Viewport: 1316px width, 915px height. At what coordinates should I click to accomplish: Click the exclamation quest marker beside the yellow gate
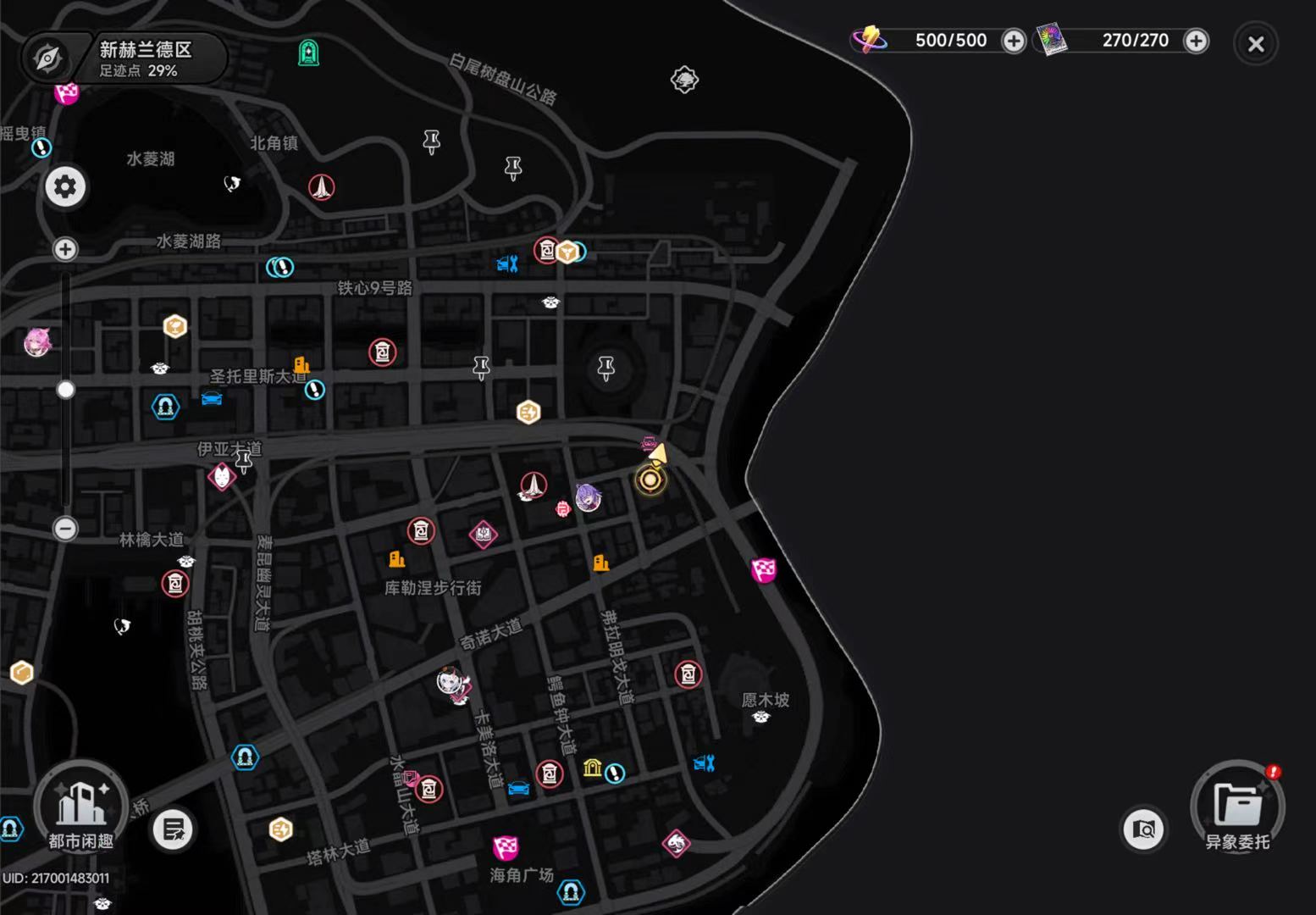(x=615, y=774)
